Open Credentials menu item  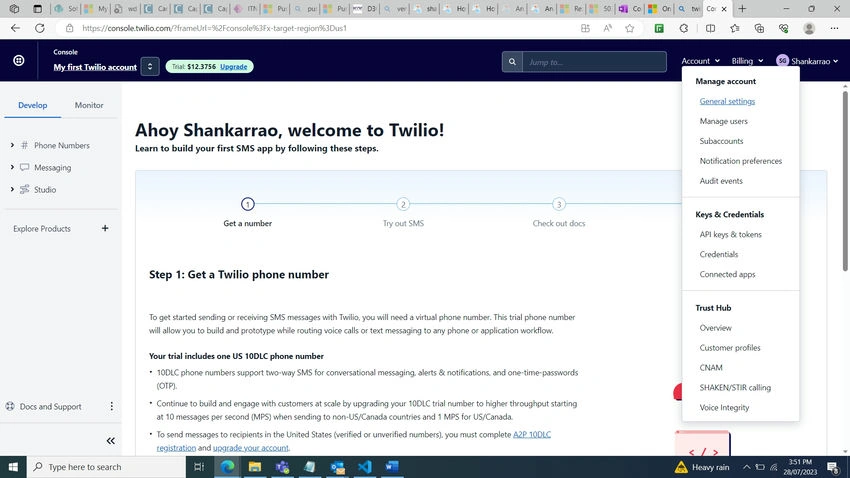pos(718,254)
